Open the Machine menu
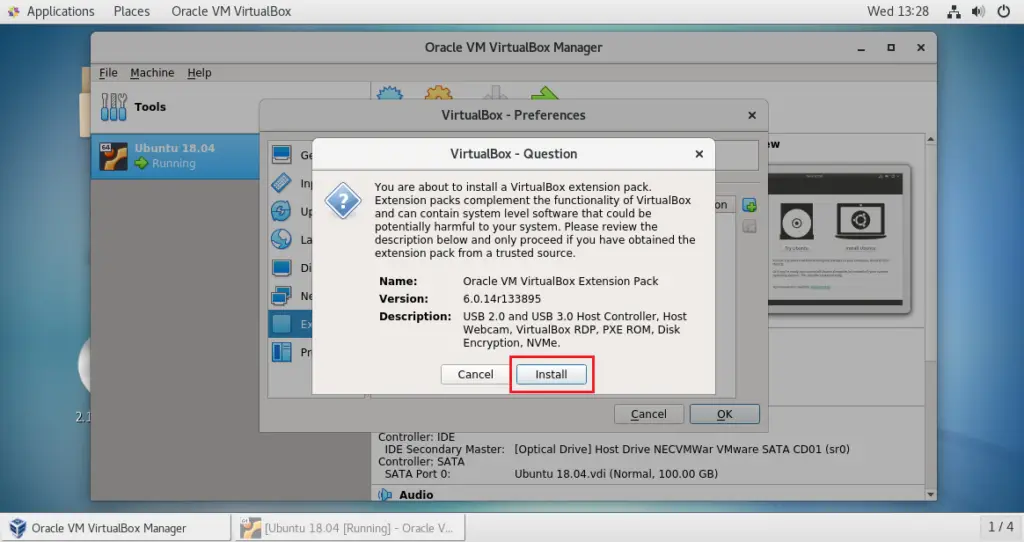Image resolution: width=1024 pixels, height=542 pixels. click(x=152, y=72)
